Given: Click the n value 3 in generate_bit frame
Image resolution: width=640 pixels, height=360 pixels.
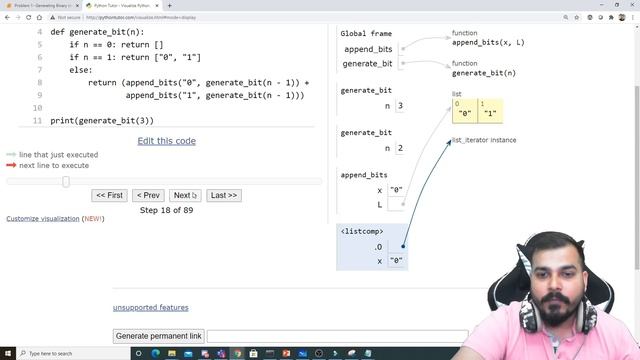Looking at the screenshot, I should (400, 106).
